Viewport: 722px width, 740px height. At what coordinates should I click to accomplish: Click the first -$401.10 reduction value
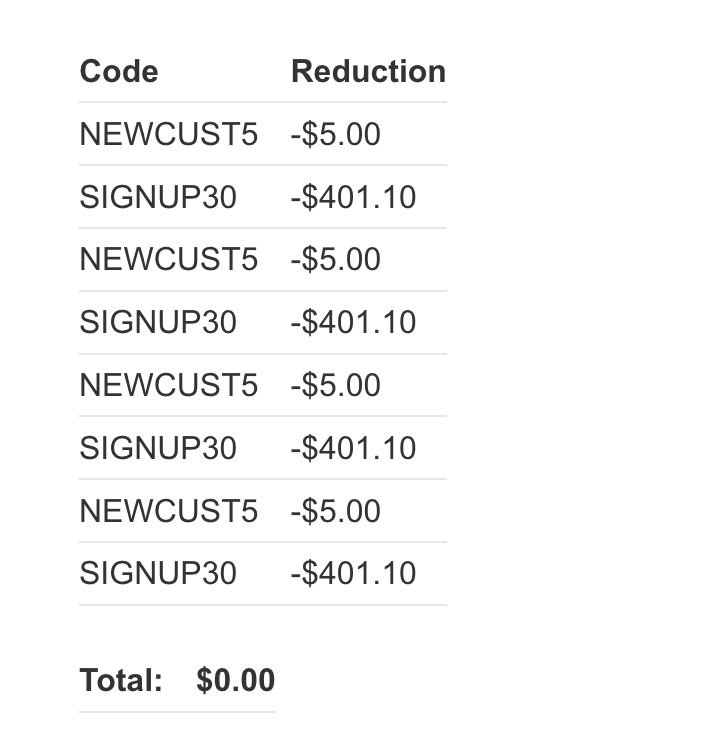point(353,197)
